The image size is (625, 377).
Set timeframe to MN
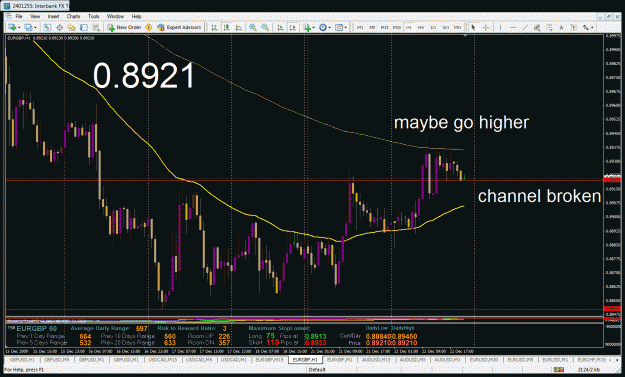coord(458,27)
